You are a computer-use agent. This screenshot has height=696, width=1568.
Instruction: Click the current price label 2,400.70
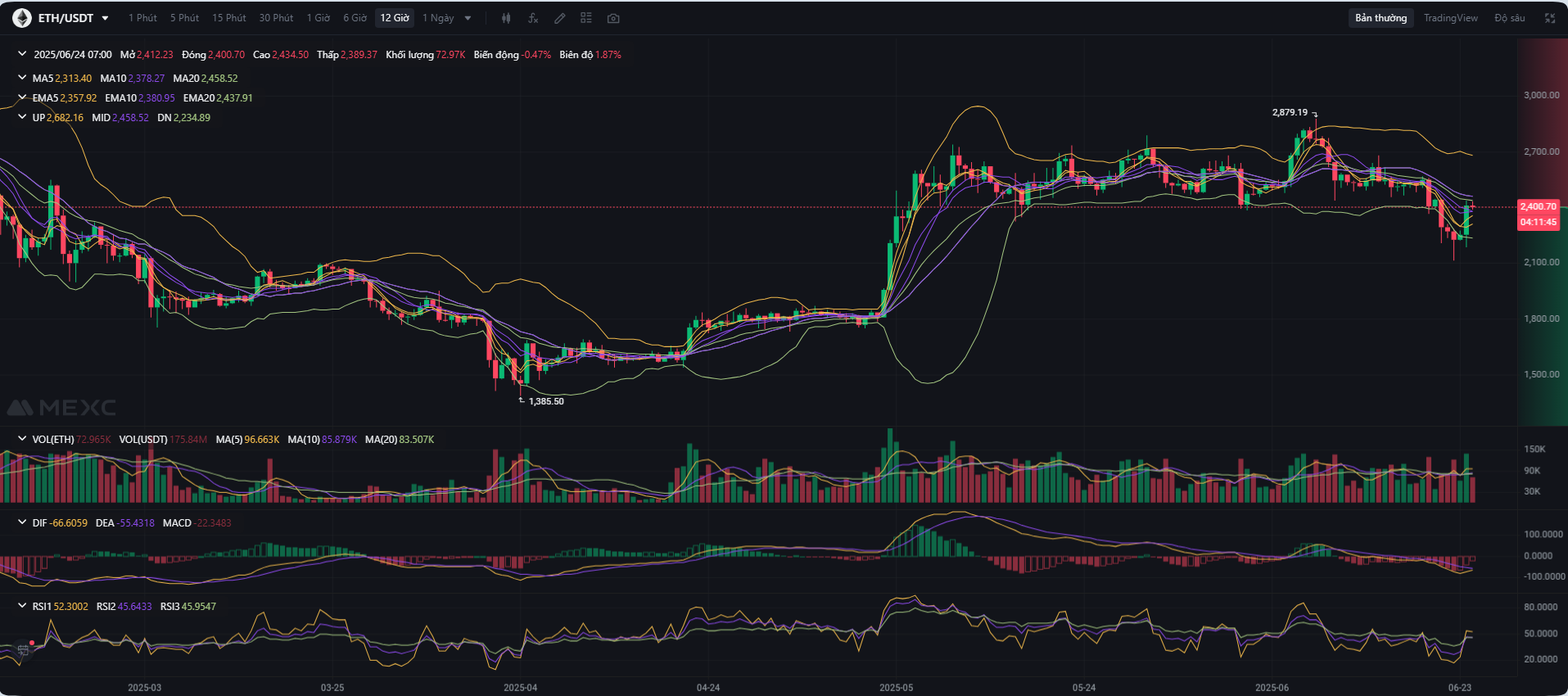pos(1539,207)
